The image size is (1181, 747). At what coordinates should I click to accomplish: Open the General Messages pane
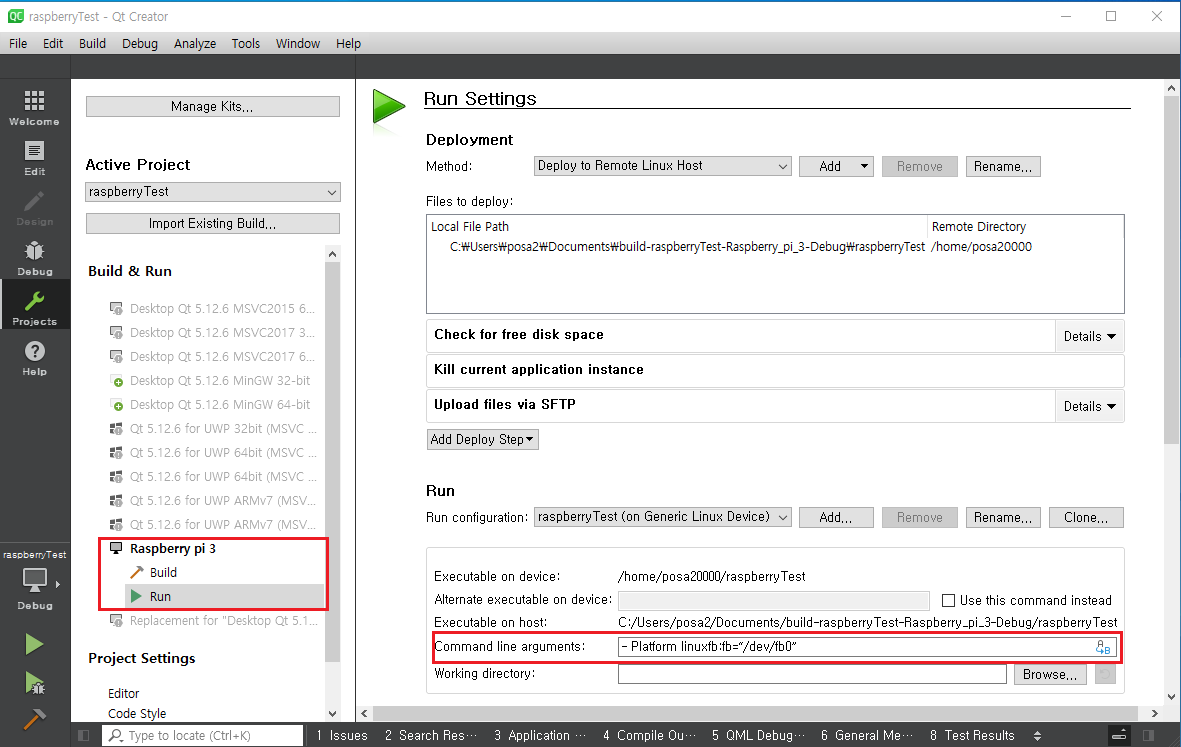(x=867, y=736)
